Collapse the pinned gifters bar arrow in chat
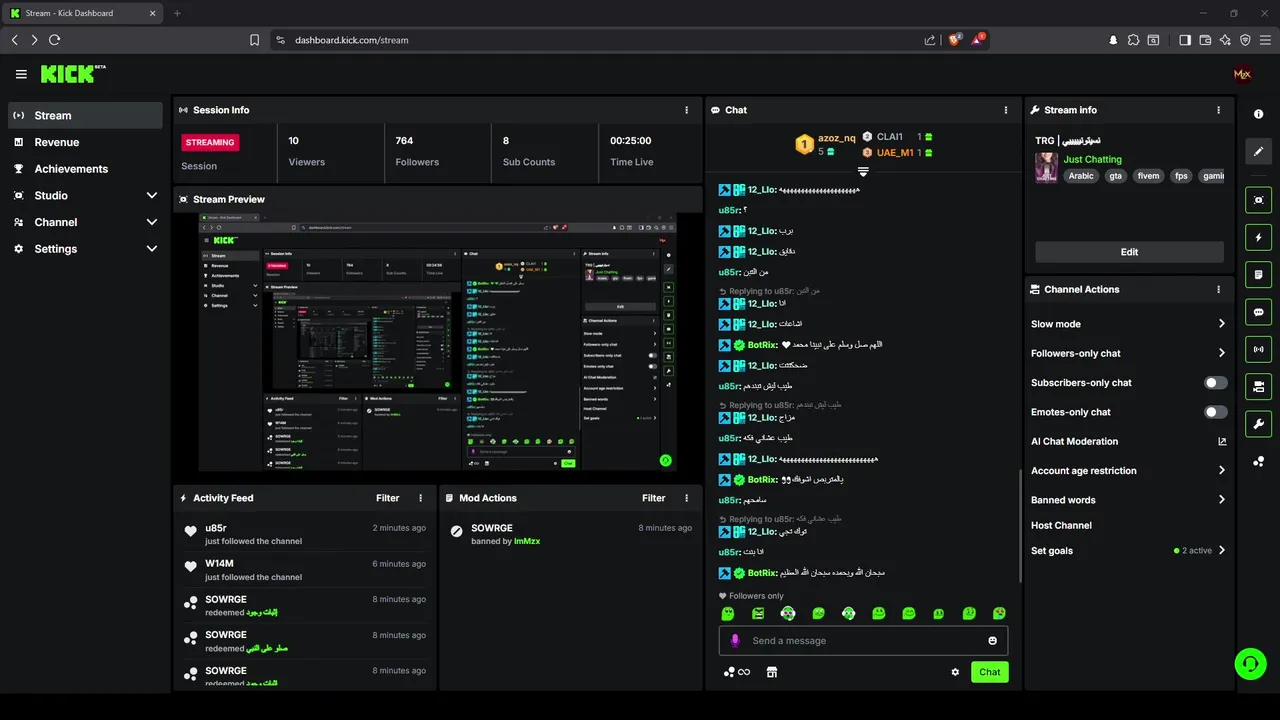 863,172
